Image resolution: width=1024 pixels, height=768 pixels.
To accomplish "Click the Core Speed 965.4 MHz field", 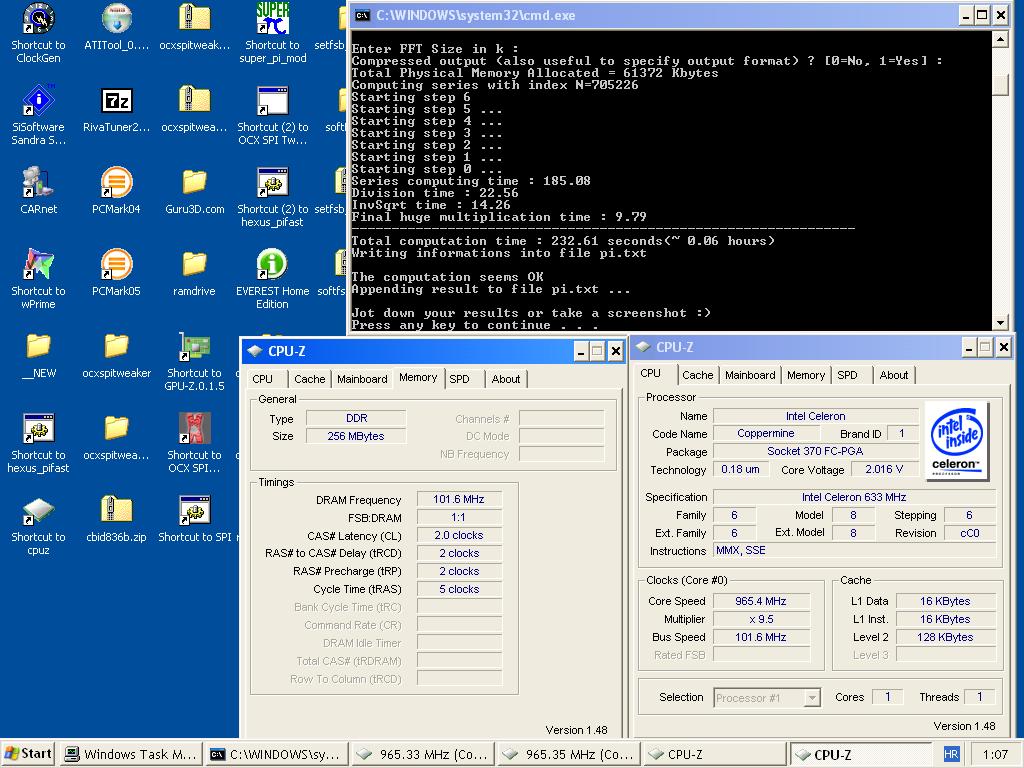I will [x=761, y=601].
